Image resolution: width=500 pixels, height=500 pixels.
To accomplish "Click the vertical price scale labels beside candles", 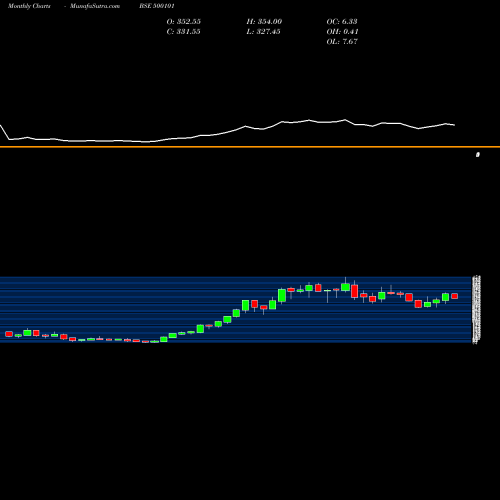I will click(x=476, y=309).
